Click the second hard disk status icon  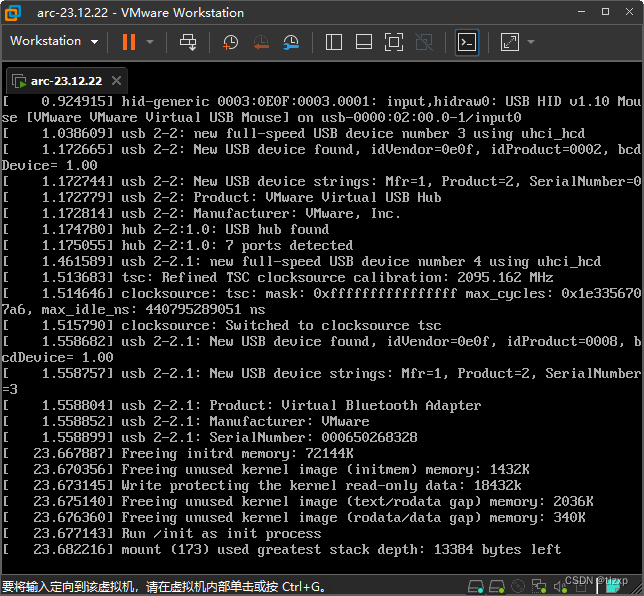tap(497, 587)
